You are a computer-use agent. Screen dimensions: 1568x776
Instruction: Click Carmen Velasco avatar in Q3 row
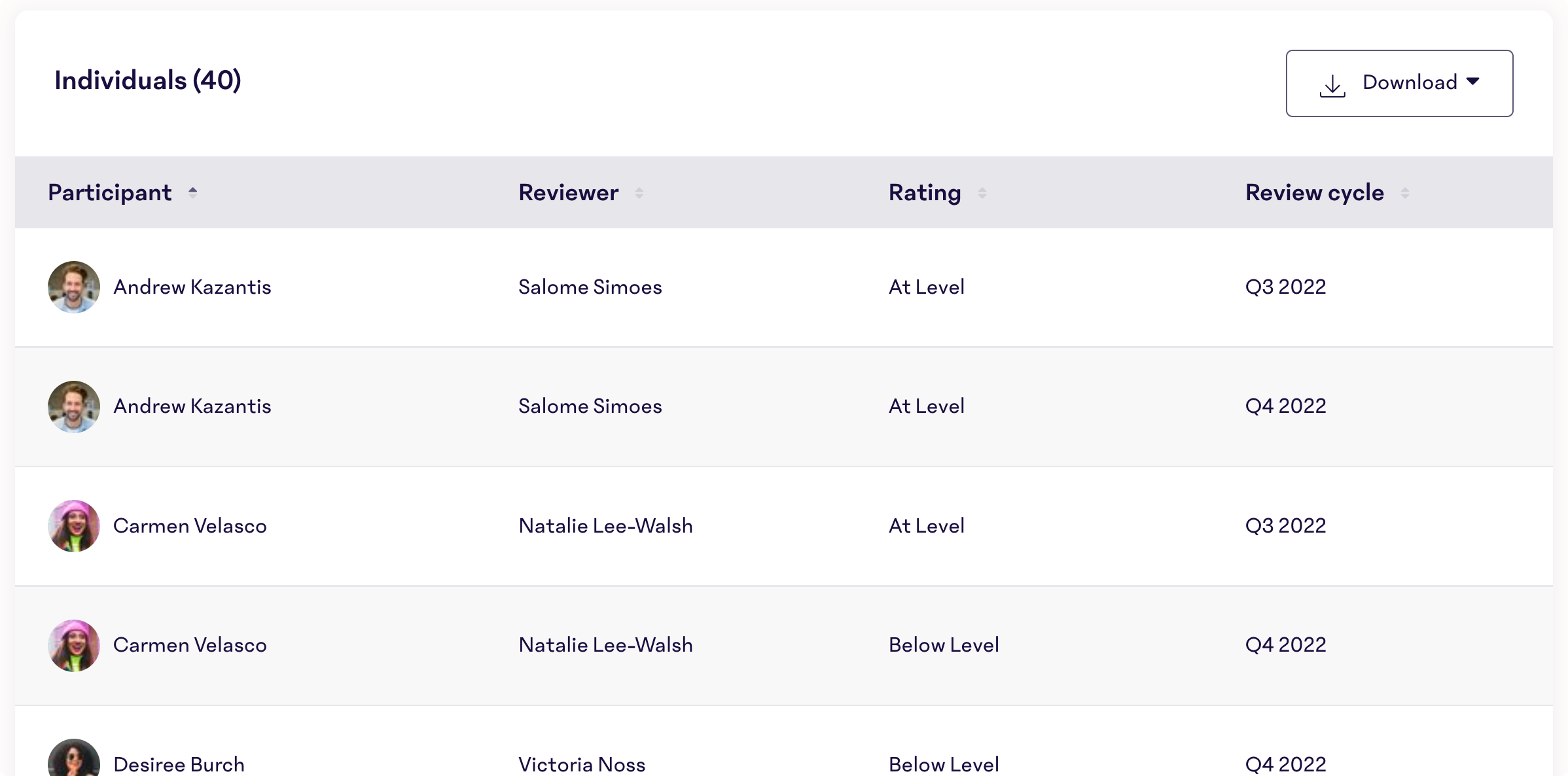(x=74, y=526)
